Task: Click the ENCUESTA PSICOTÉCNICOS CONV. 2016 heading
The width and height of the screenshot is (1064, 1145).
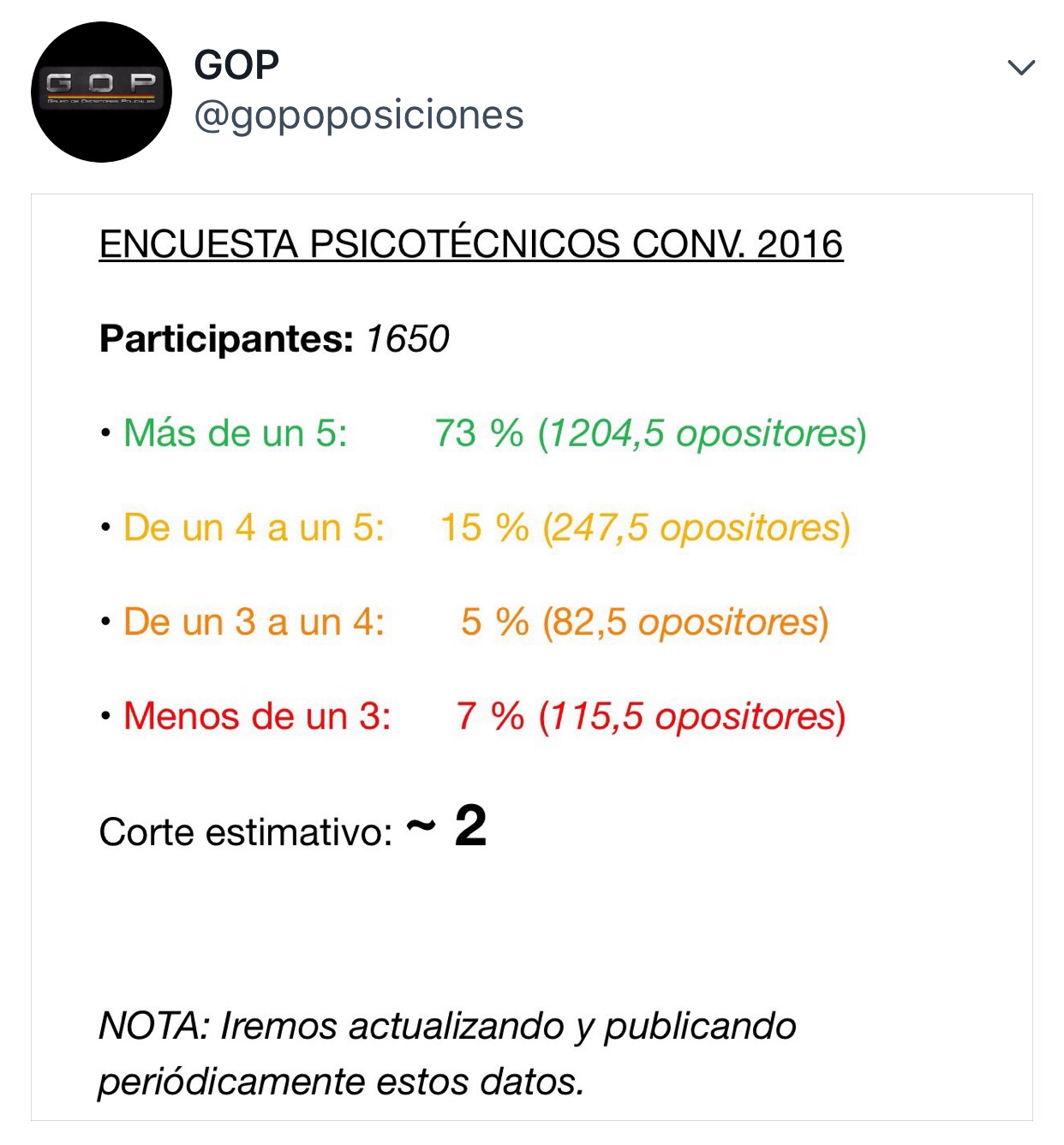Action: pyautogui.click(x=471, y=244)
